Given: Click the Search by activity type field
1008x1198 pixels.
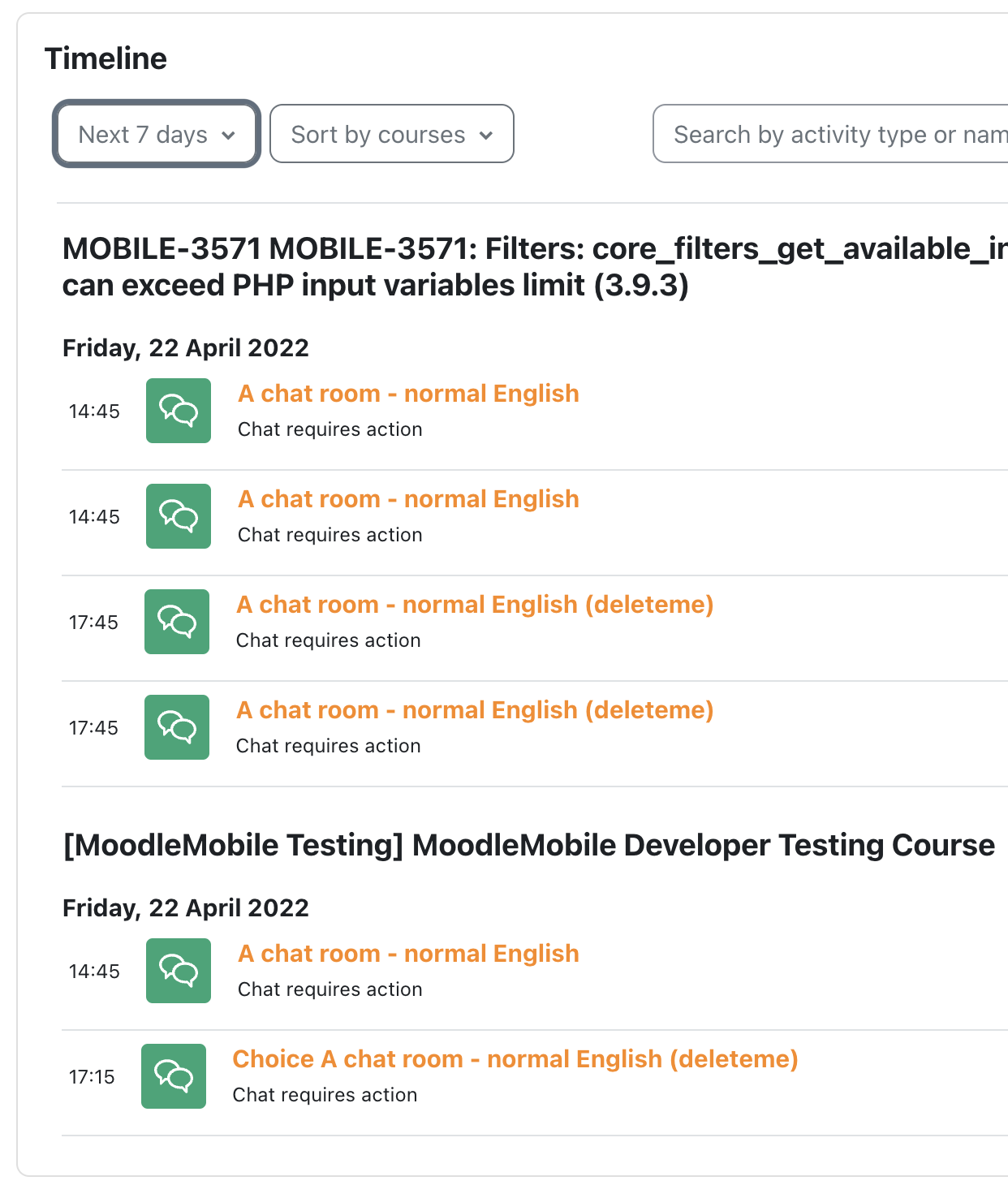Looking at the screenshot, I should [831, 134].
